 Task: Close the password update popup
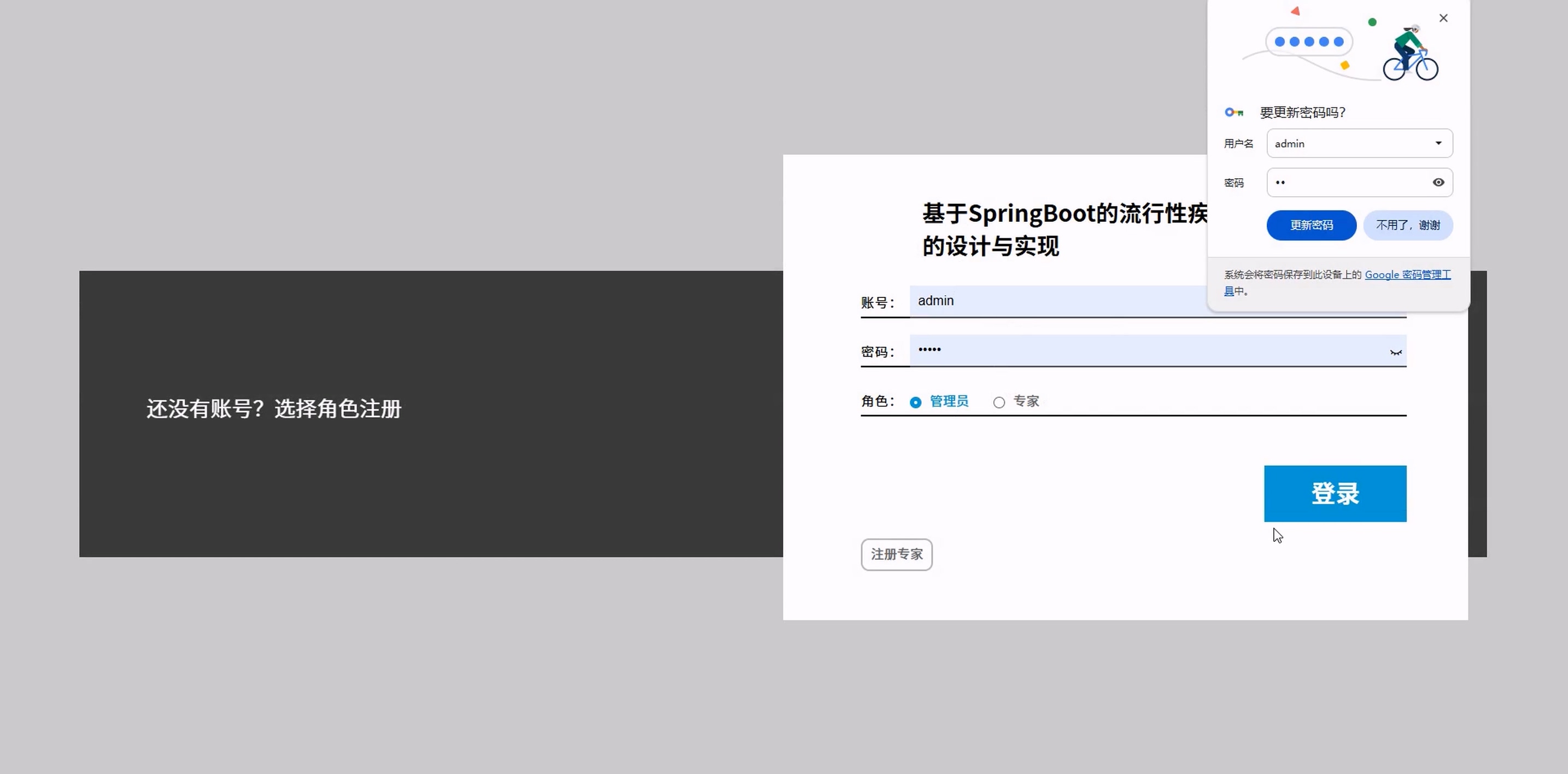click(1443, 18)
